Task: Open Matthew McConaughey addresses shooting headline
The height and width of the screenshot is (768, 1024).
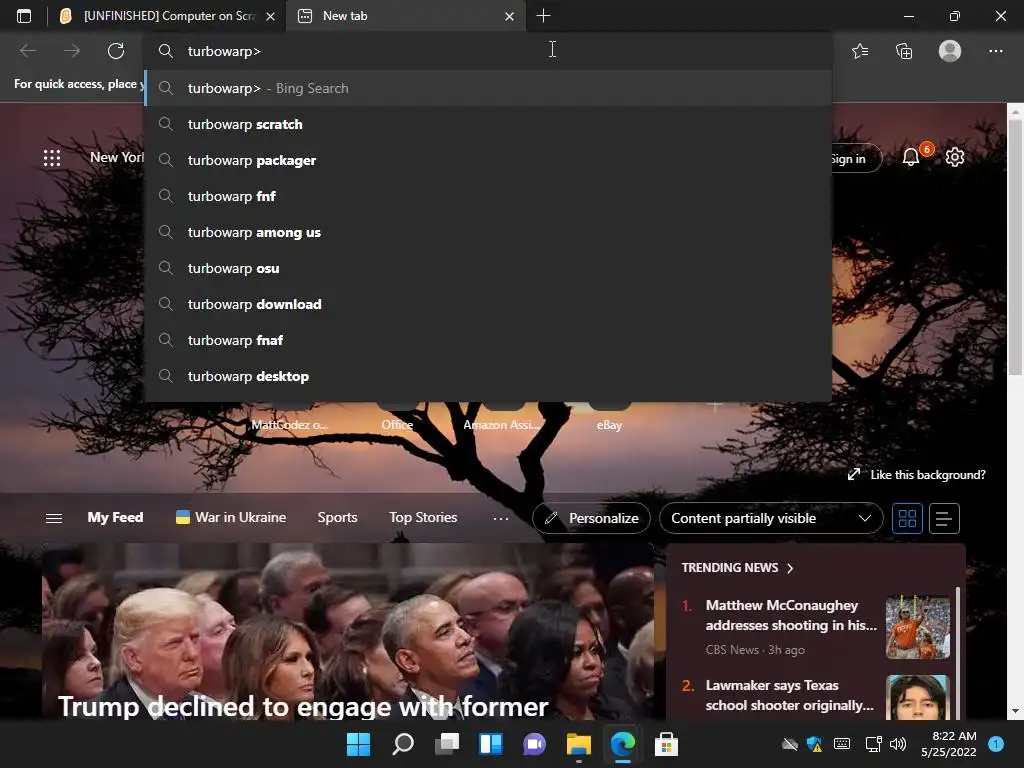Action: click(791, 615)
